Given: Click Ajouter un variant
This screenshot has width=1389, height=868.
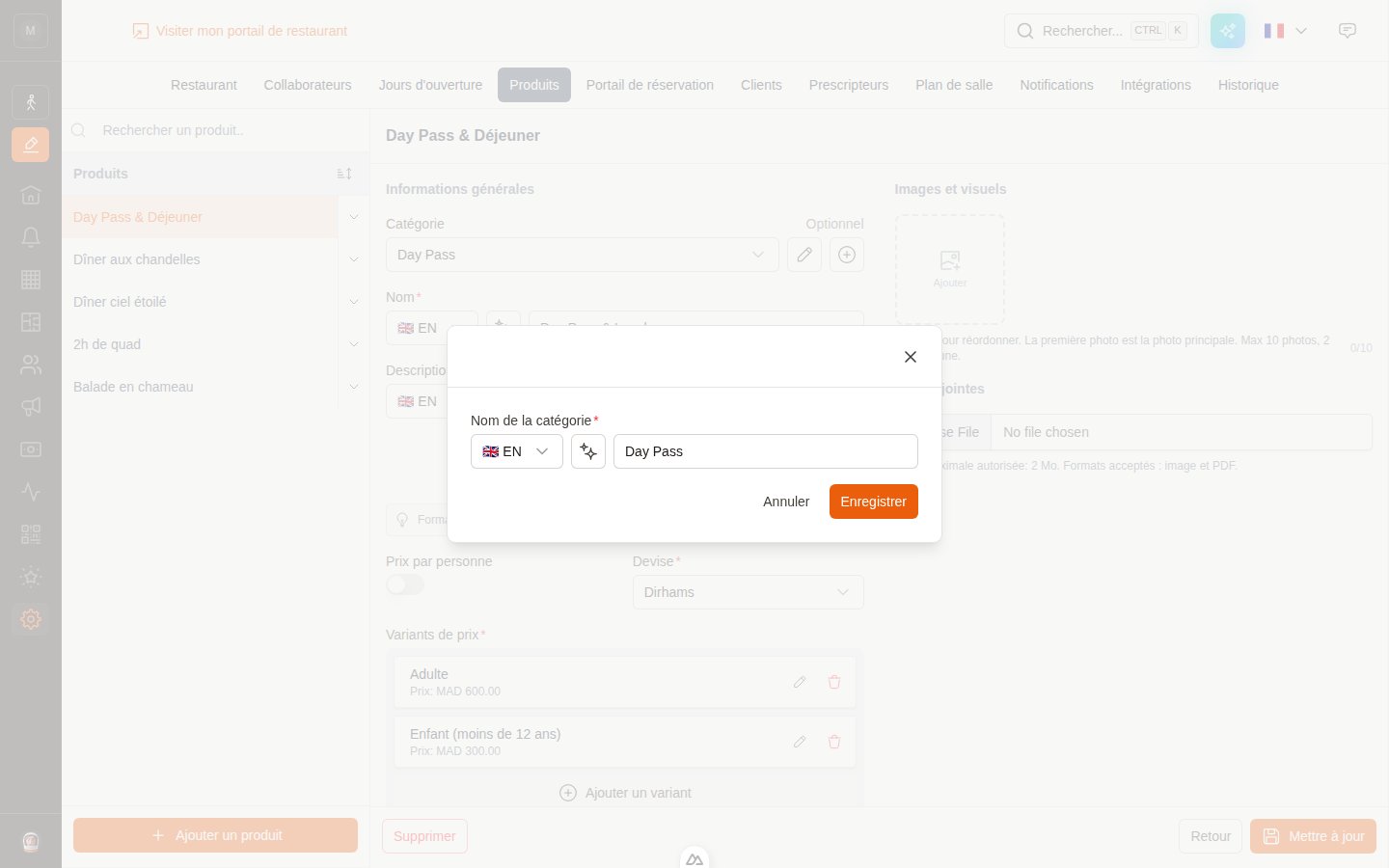Looking at the screenshot, I should coord(625,793).
